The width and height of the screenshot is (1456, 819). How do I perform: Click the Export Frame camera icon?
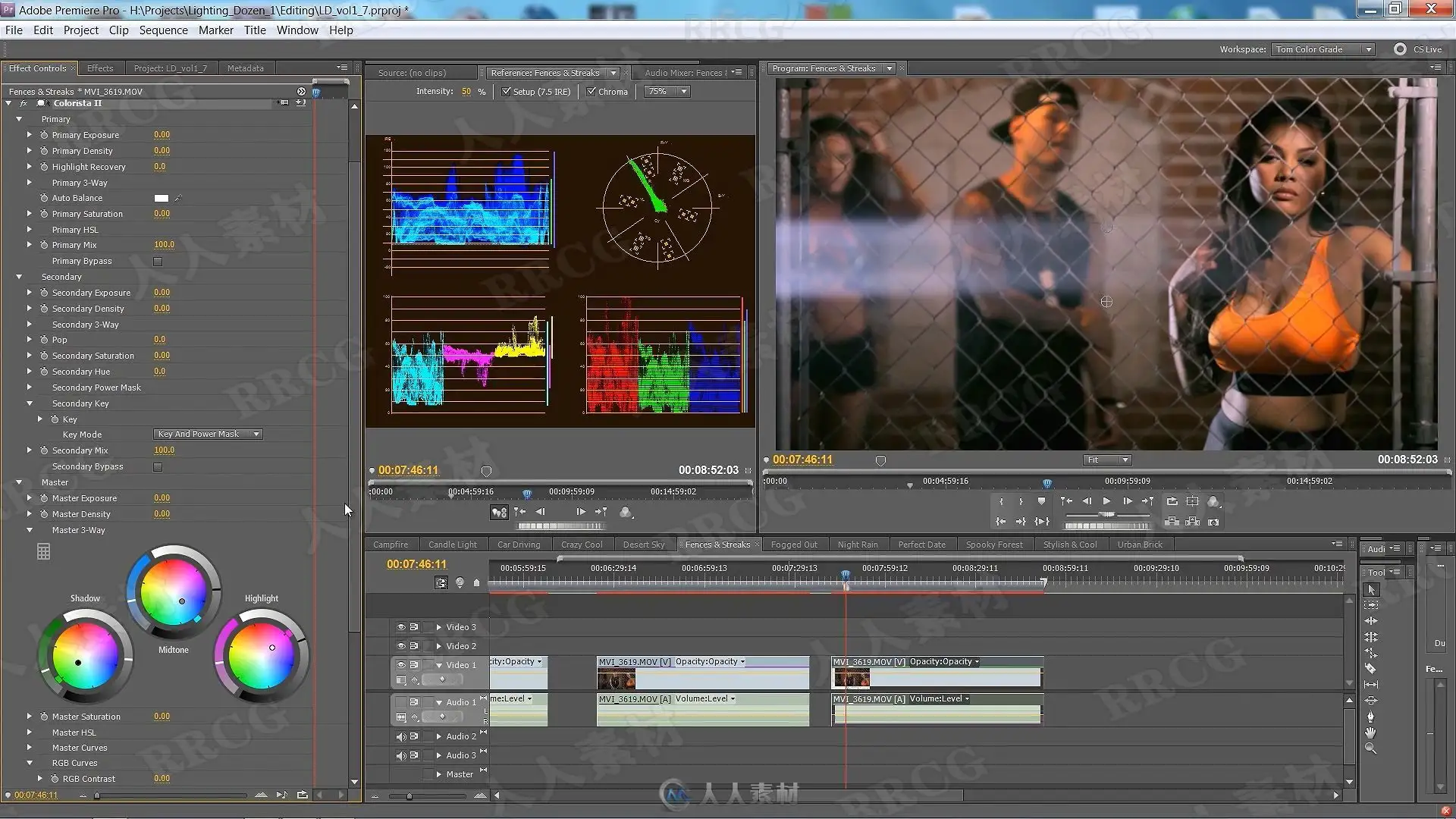[x=1213, y=522]
